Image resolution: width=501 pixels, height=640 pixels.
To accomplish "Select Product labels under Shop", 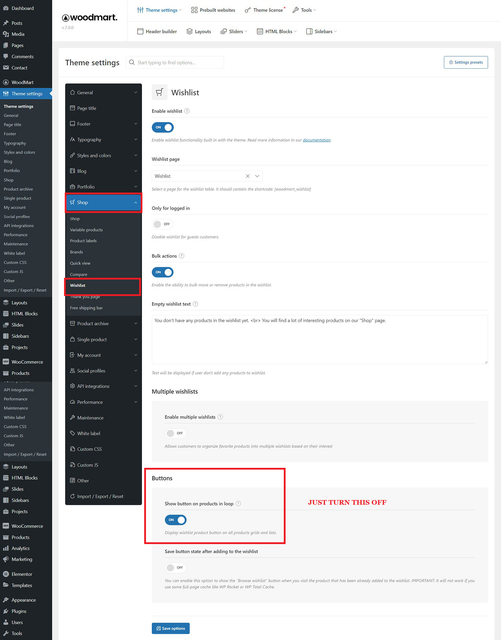I will [83, 241].
